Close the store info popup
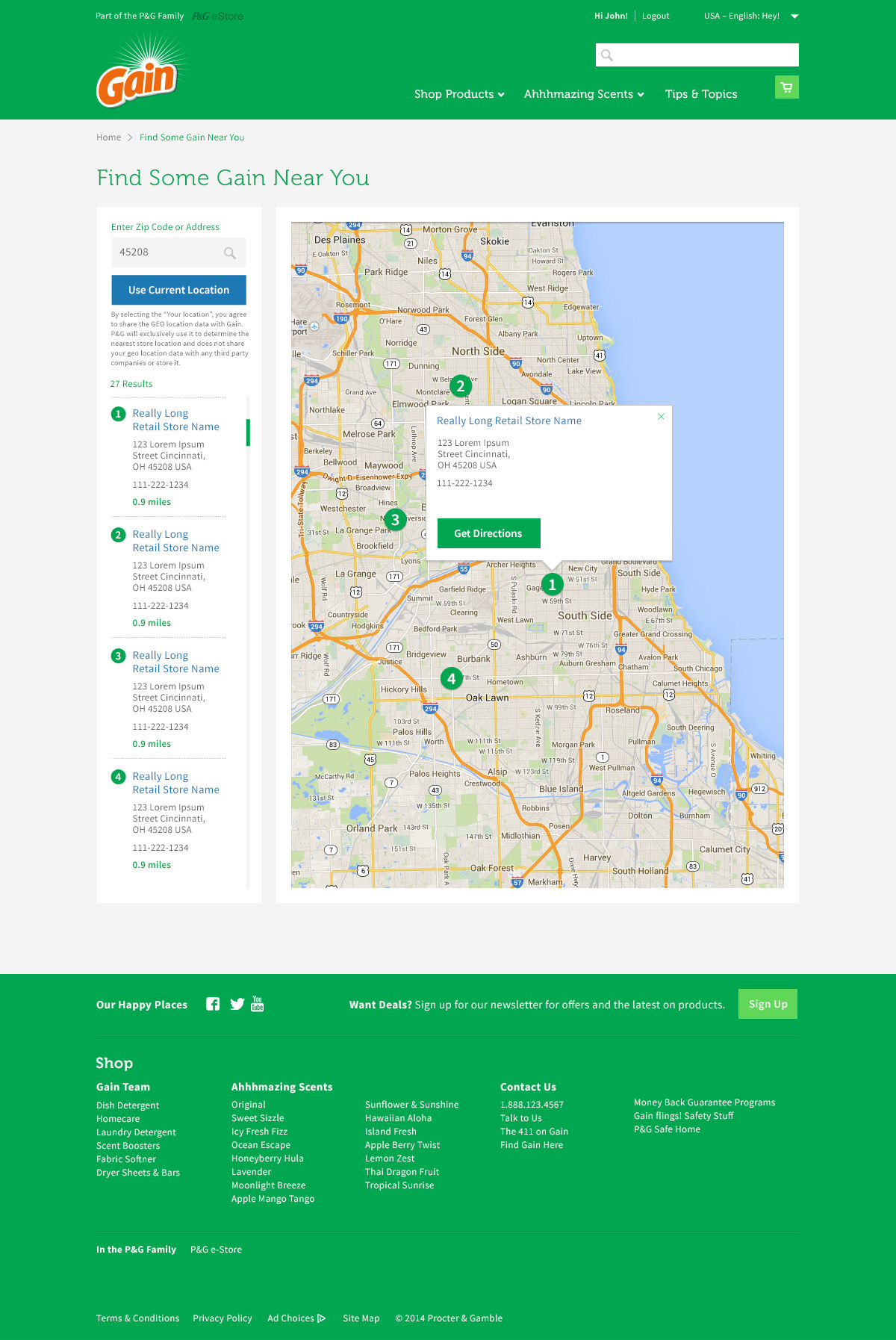Viewport: 896px width, 1340px height. click(x=661, y=417)
